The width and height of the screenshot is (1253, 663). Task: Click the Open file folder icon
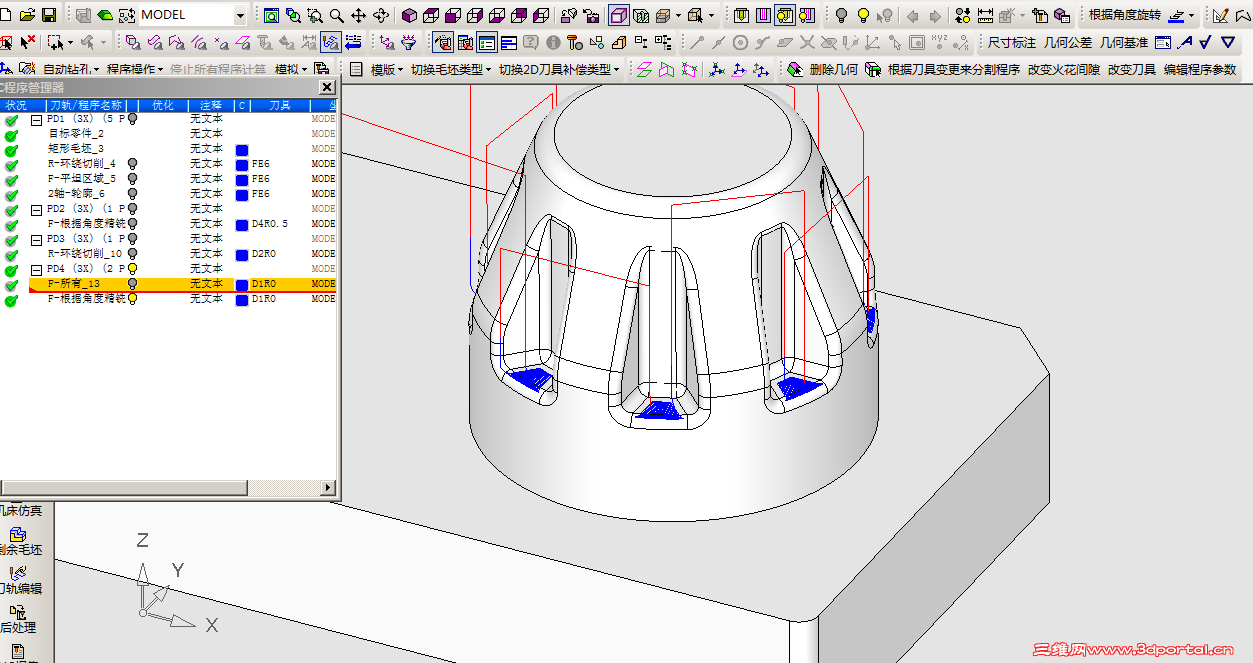pyautogui.click(x=27, y=15)
